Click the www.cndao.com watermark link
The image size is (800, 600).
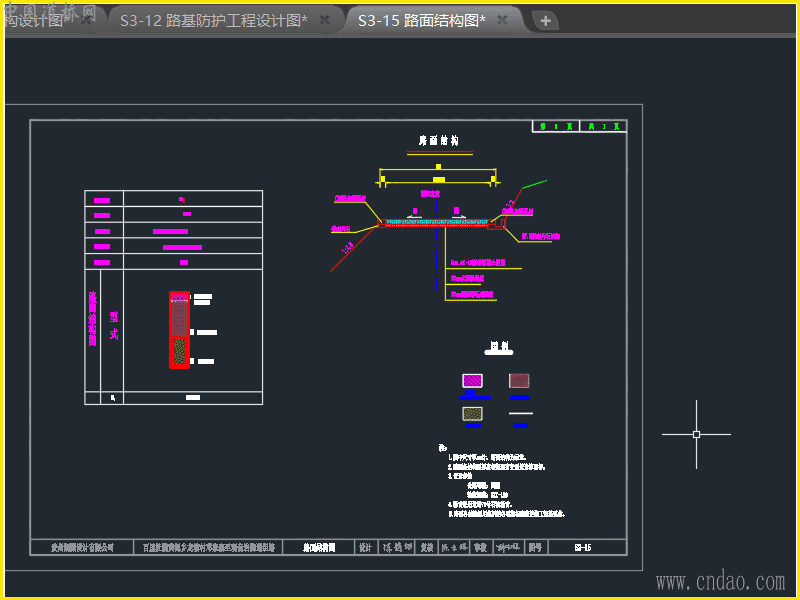pos(720,581)
